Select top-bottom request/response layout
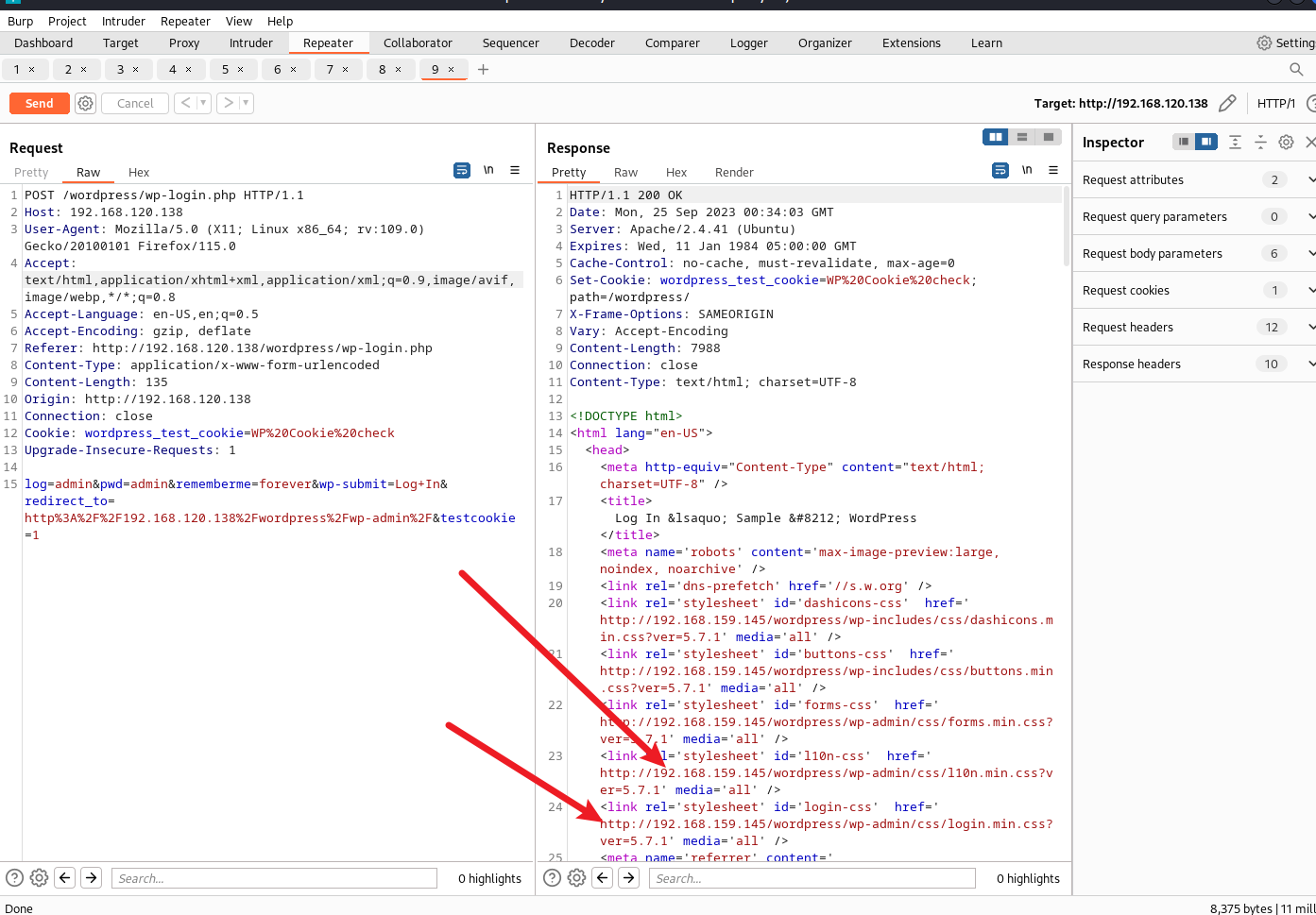The height and width of the screenshot is (915, 1316). coord(1022,137)
